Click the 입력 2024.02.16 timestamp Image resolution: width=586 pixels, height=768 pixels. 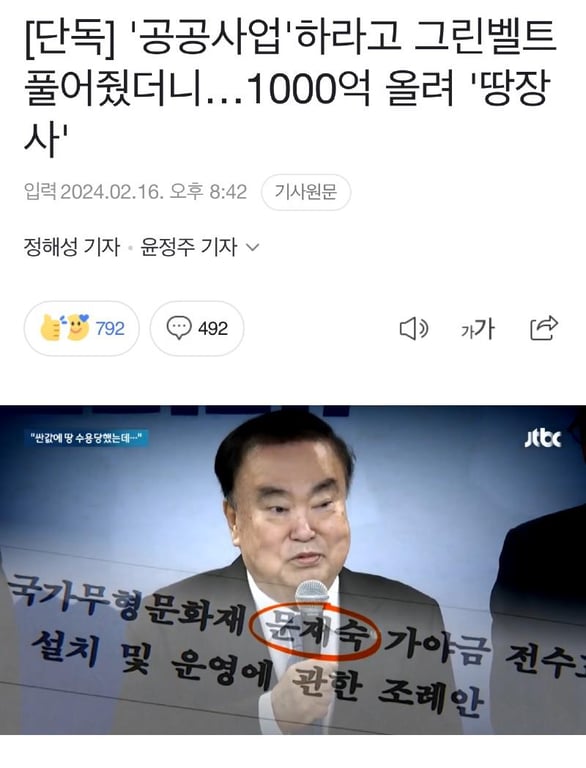tap(135, 192)
